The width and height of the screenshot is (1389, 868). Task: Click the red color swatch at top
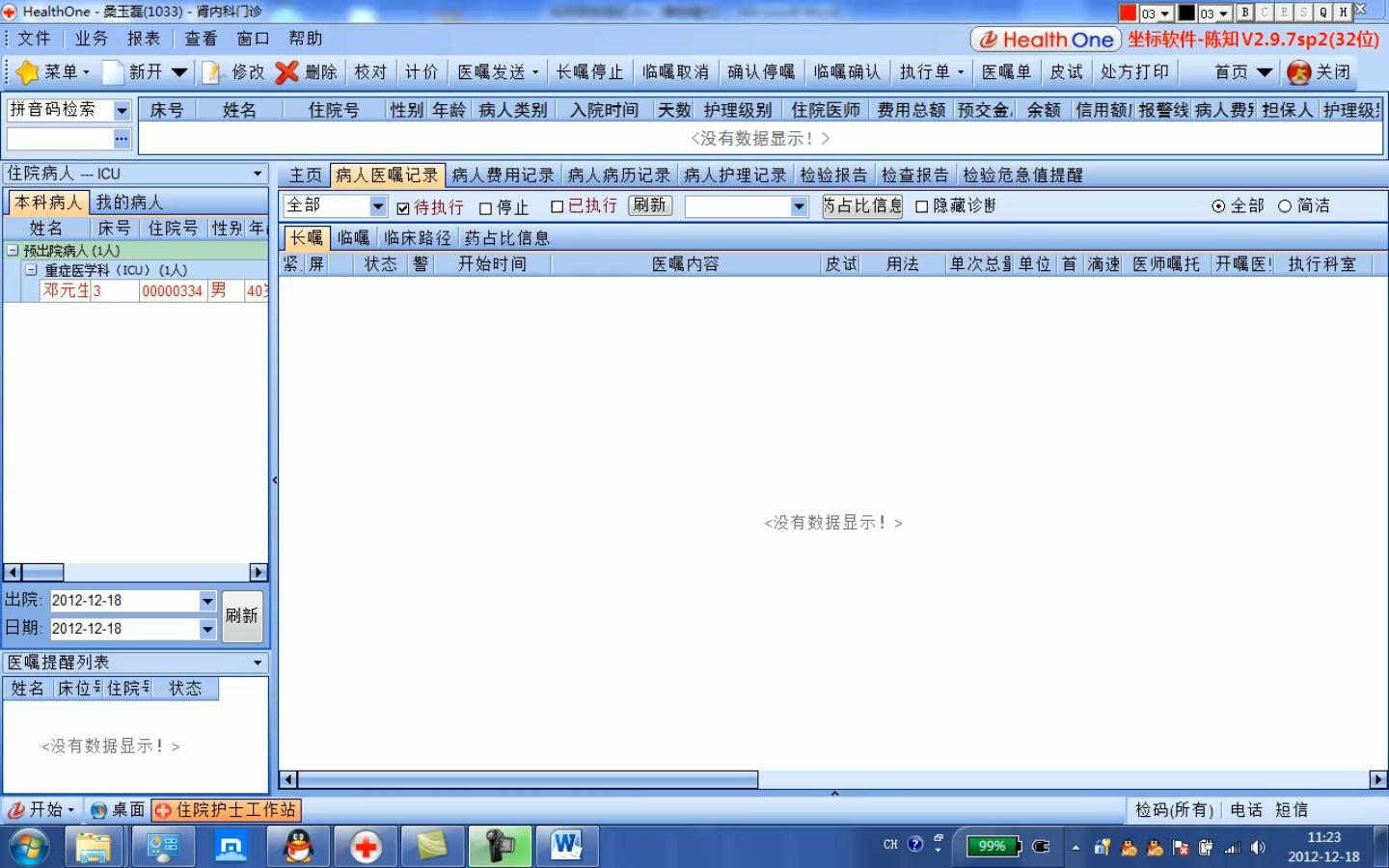pos(1128,13)
